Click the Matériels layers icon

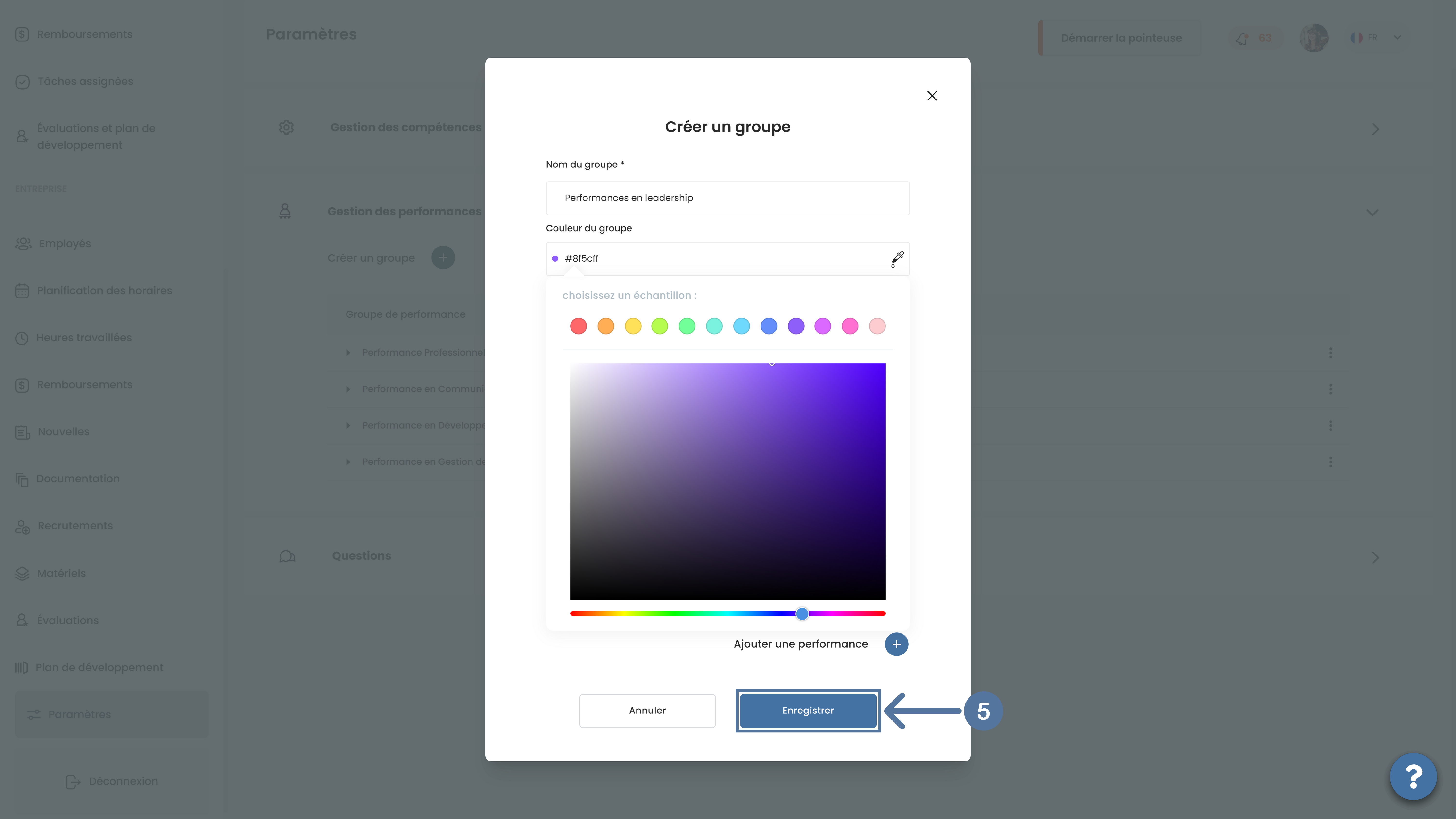pyautogui.click(x=22, y=574)
